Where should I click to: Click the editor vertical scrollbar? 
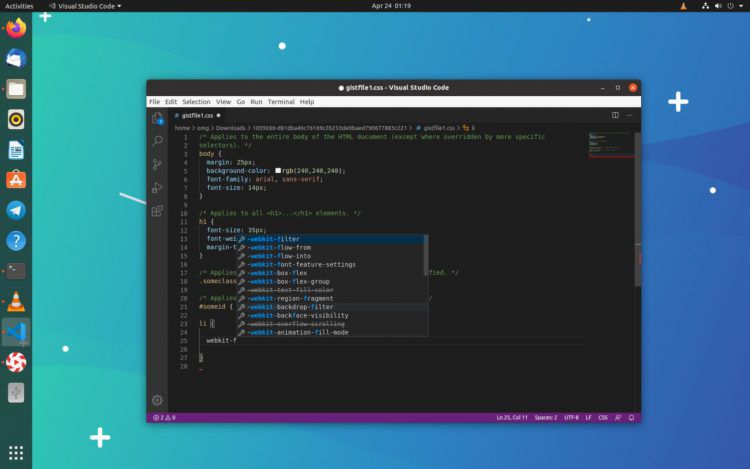(638, 209)
